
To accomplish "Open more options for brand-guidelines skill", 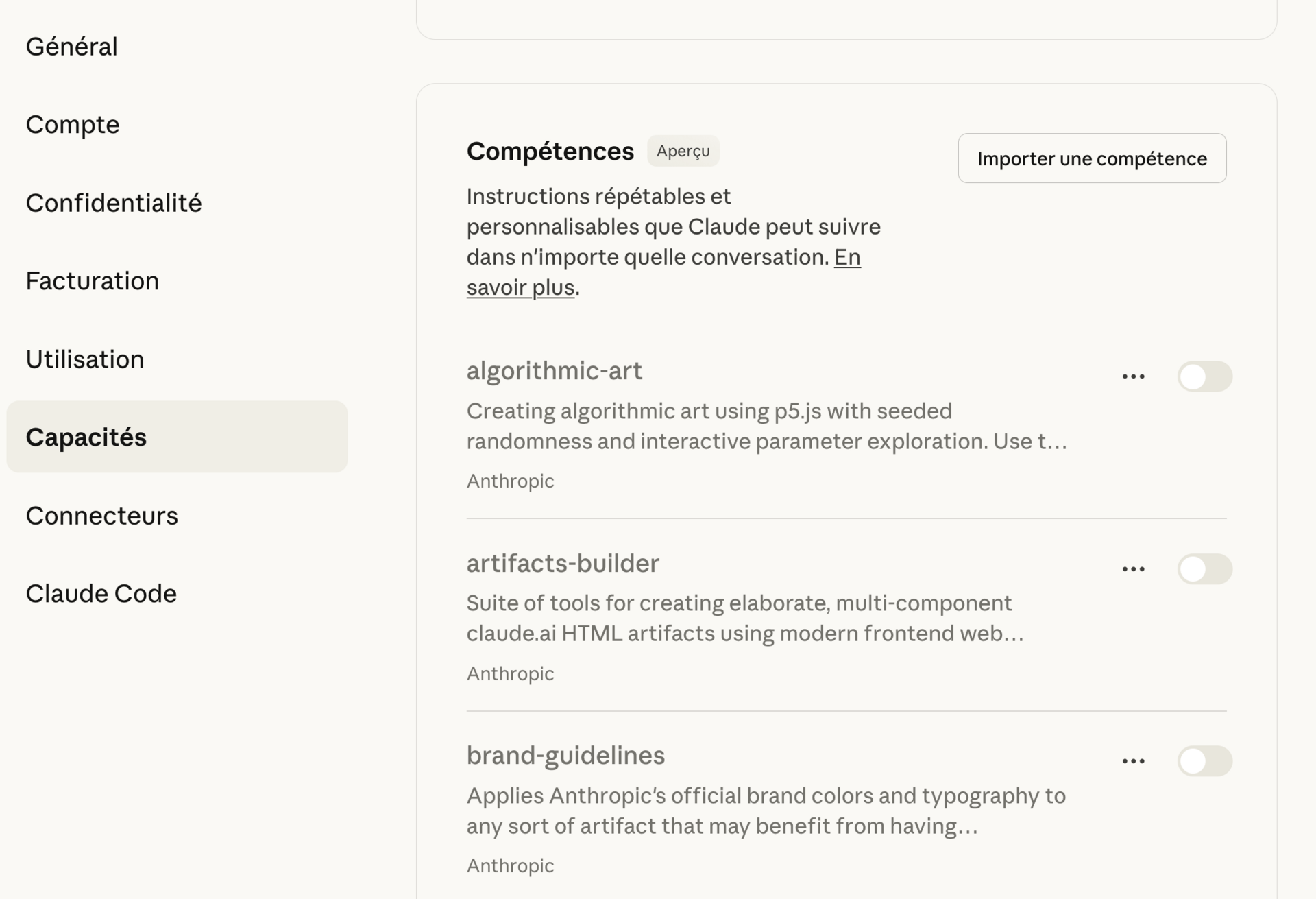I will click(x=1133, y=761).
